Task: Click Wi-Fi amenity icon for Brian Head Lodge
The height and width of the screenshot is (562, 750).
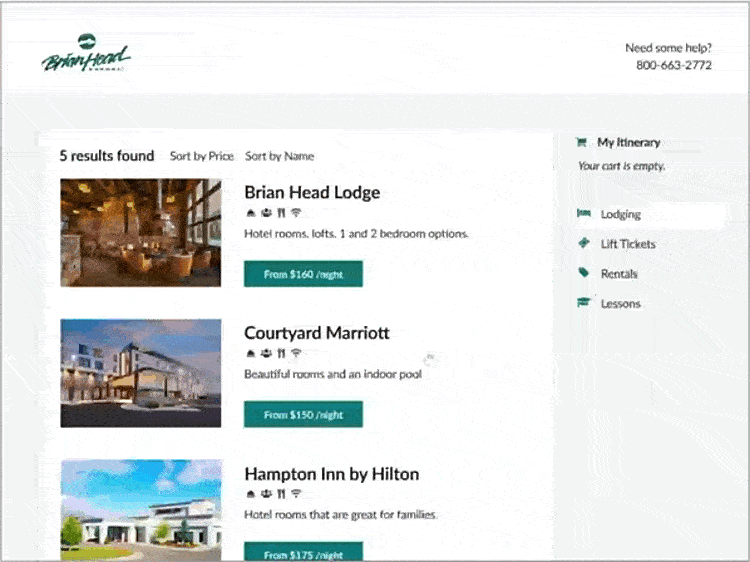Action: click(x=296, y=213)
